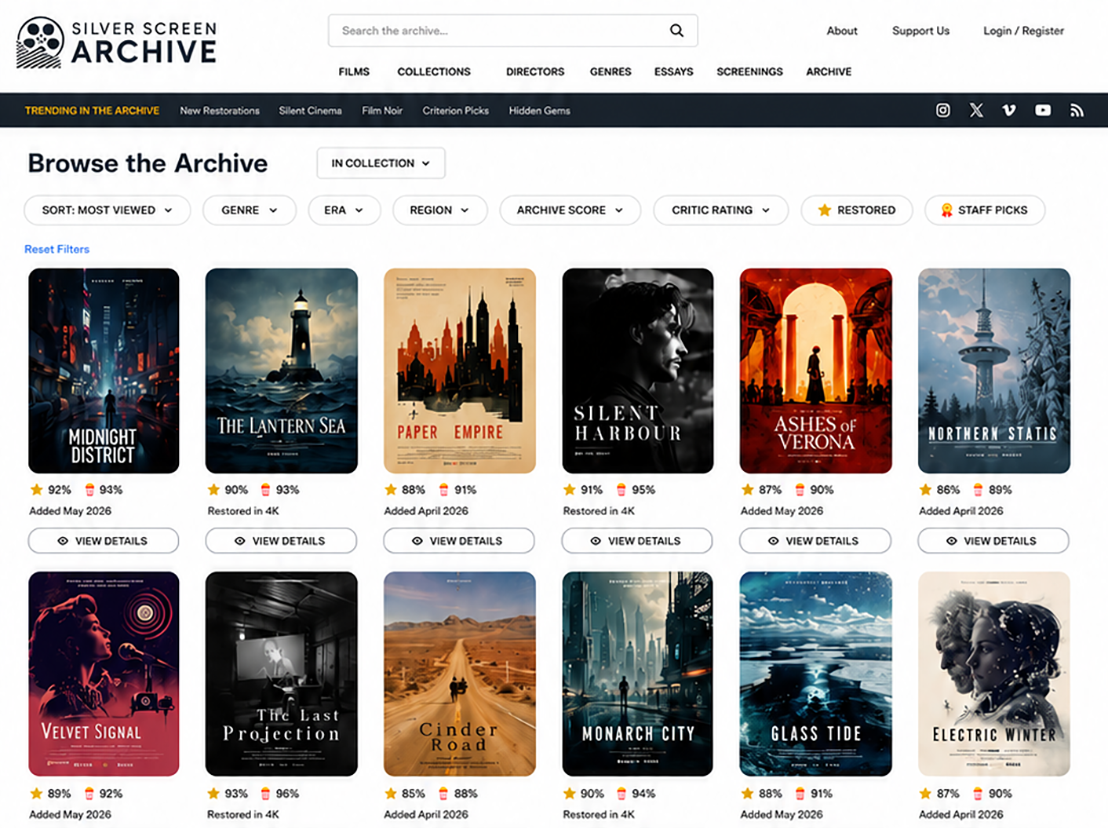Open the Electric Winter poster
Screen dimensions: 1108x828
click(x=994, y=674)
